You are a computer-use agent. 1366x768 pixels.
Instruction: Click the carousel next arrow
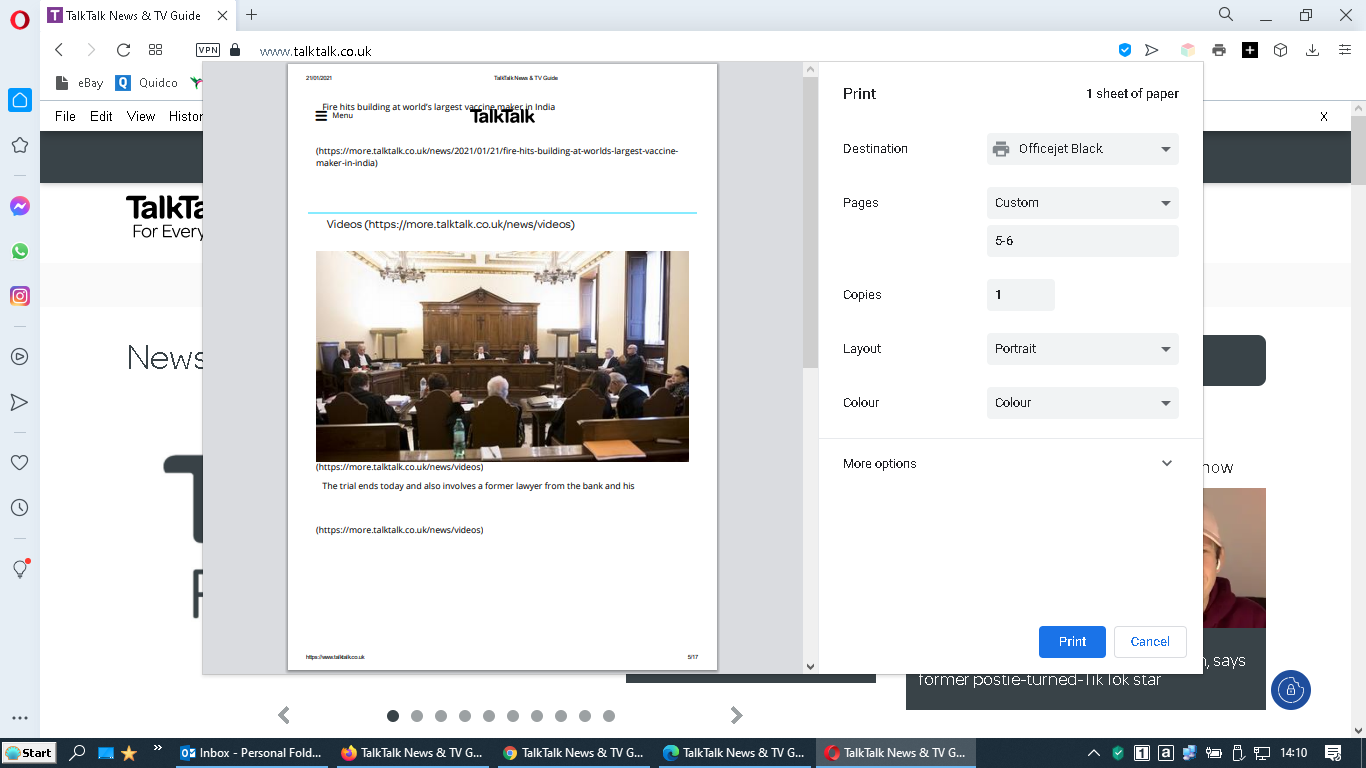[x=737, y=715]
